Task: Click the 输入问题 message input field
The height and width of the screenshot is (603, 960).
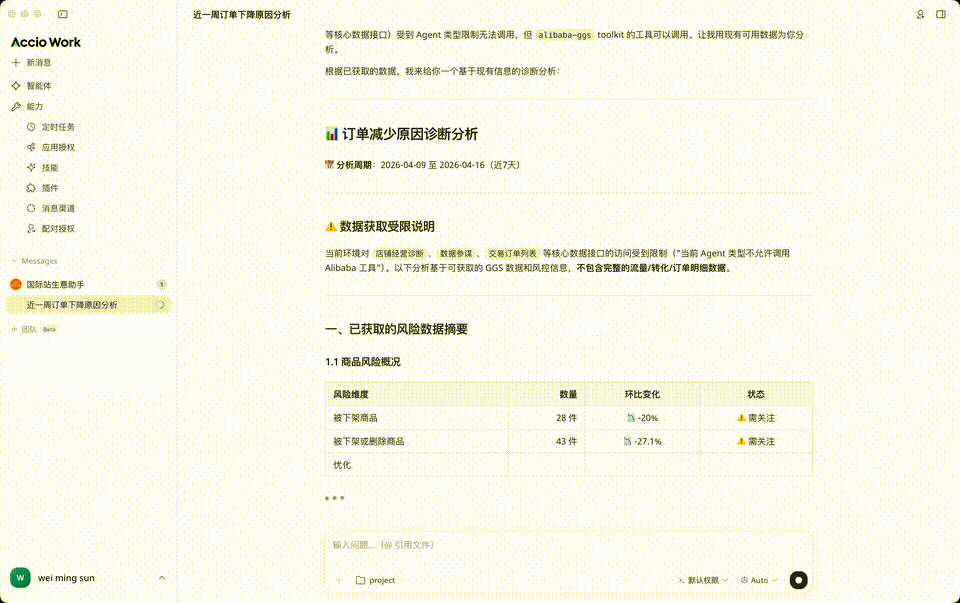Action: pyautogui.click(x=500, y=545)
